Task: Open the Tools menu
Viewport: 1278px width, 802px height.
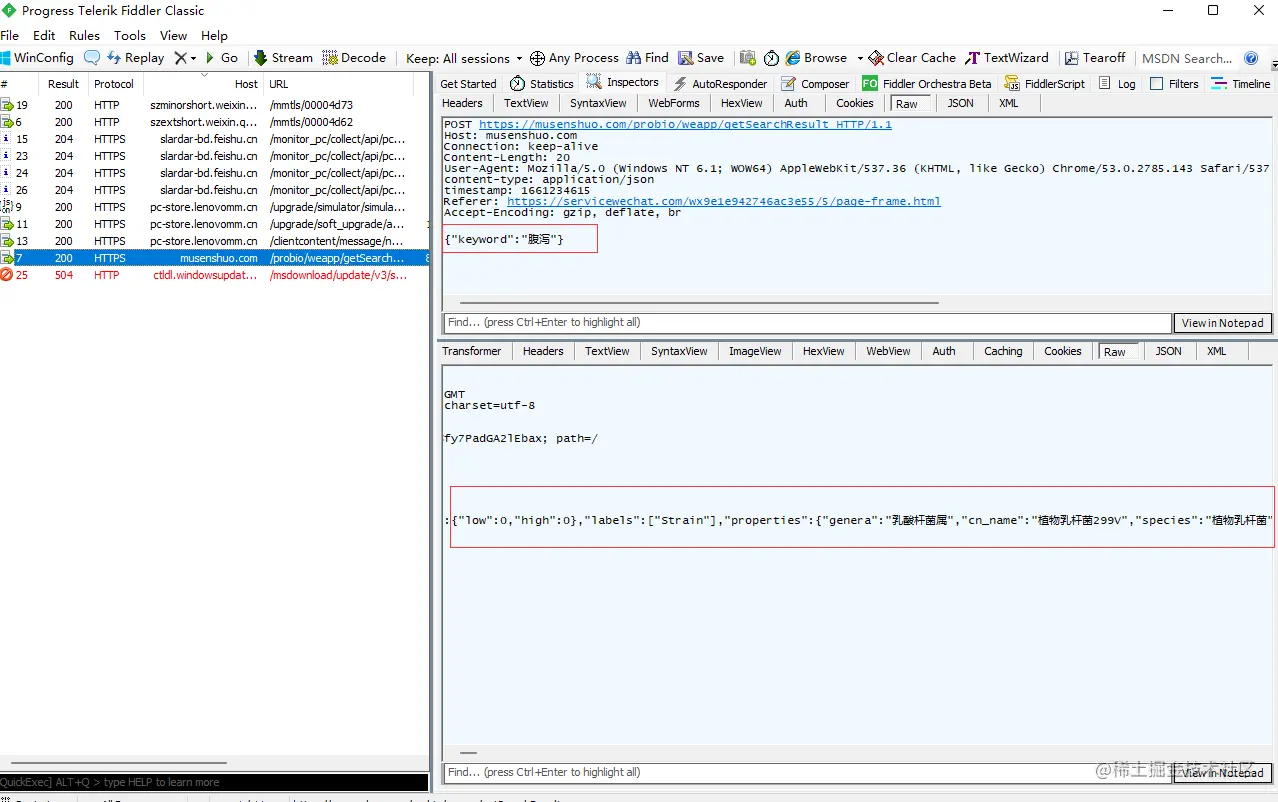Action: click(130, 35)
